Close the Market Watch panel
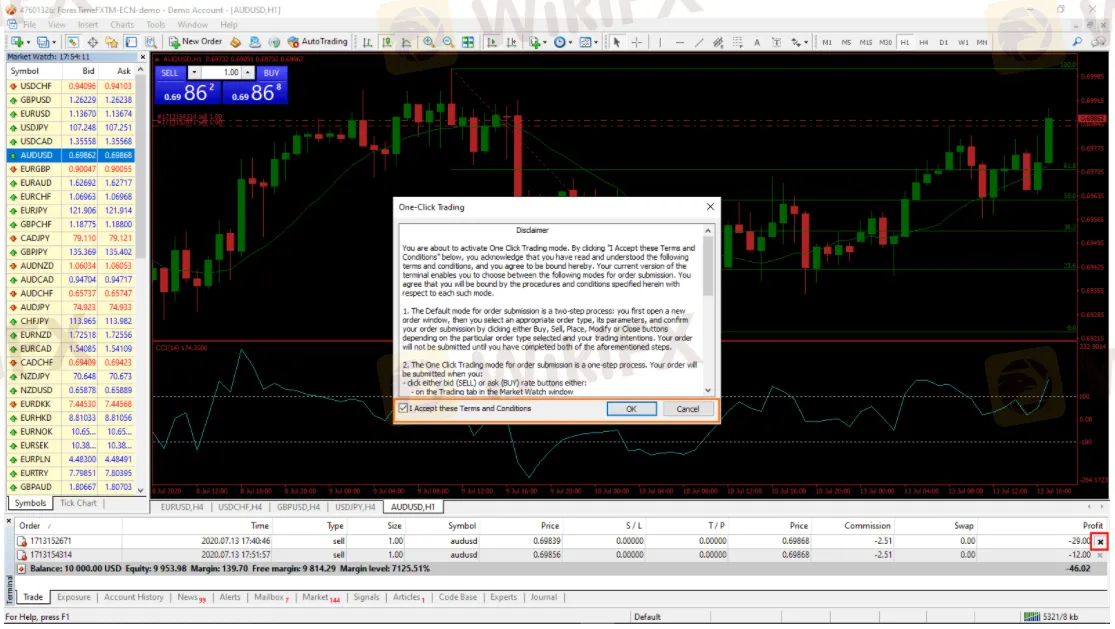Screen dimensions: 1115x629 pyautogui.click(x=142, y=57)
